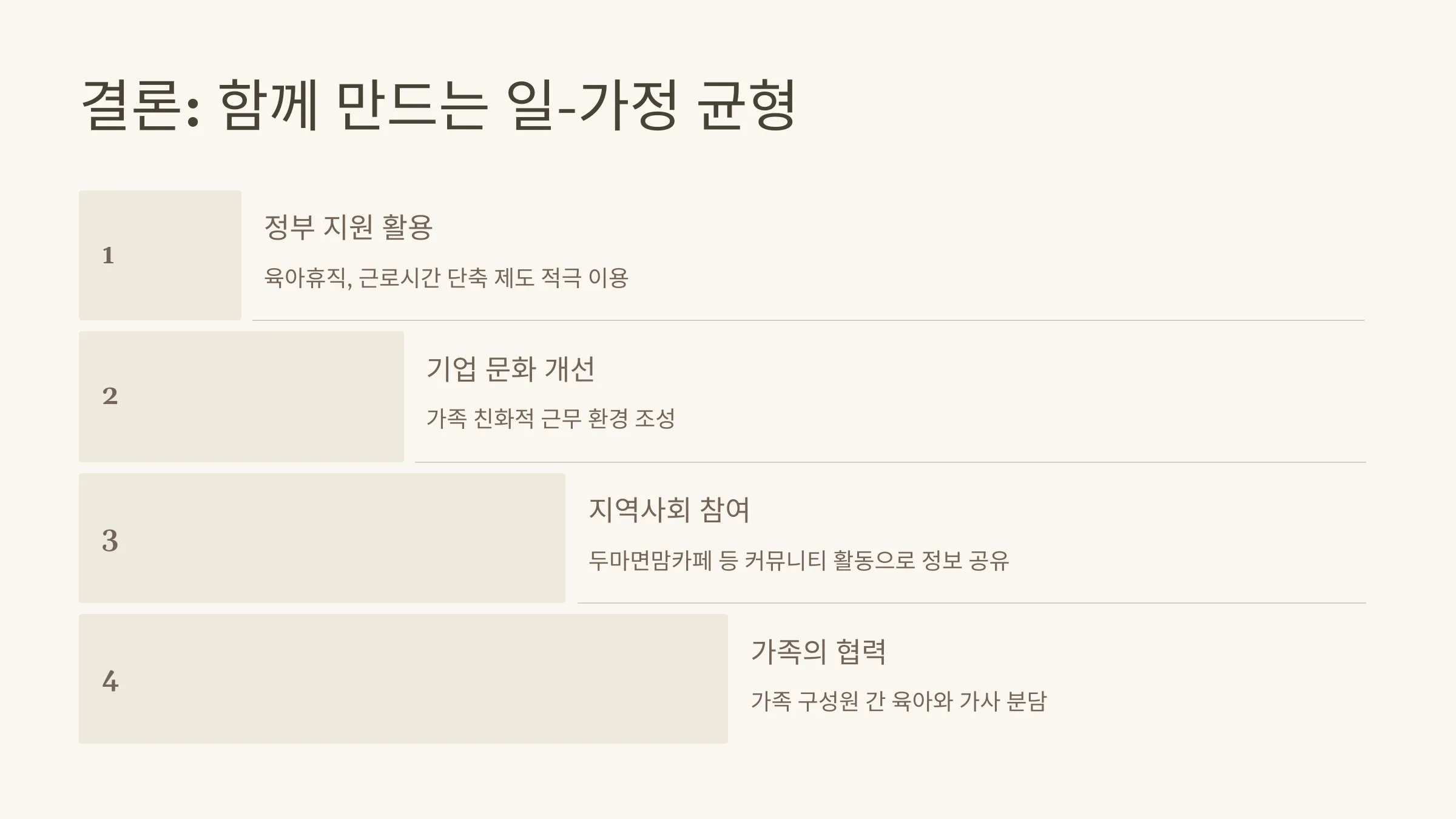
Task: Click the numeral 3 in the third box
Action: (110, 540)
